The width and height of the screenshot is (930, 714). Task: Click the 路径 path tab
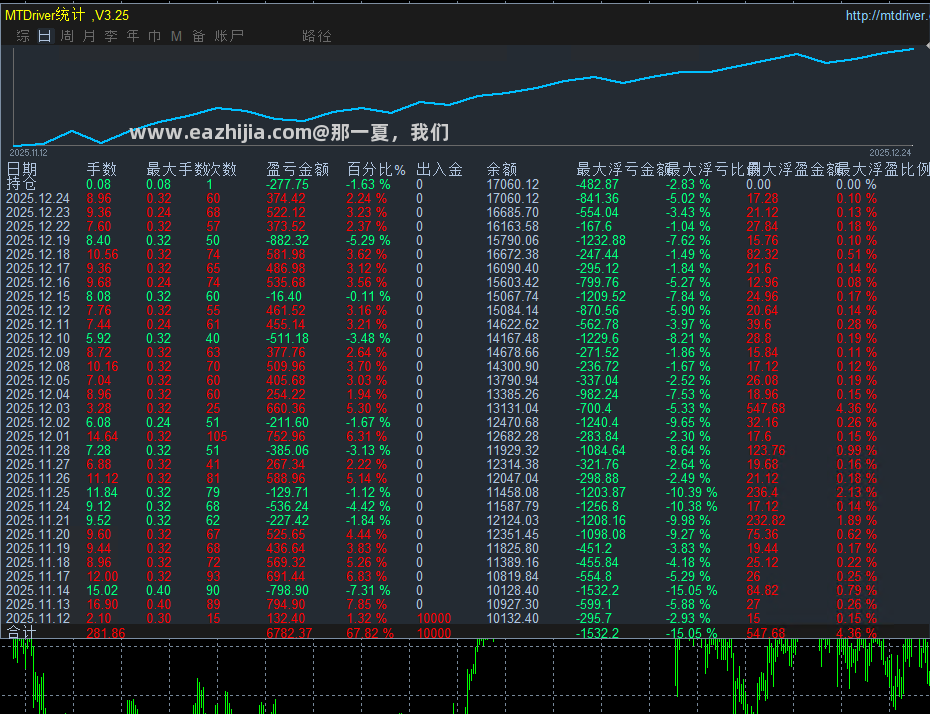click(317, 36)
